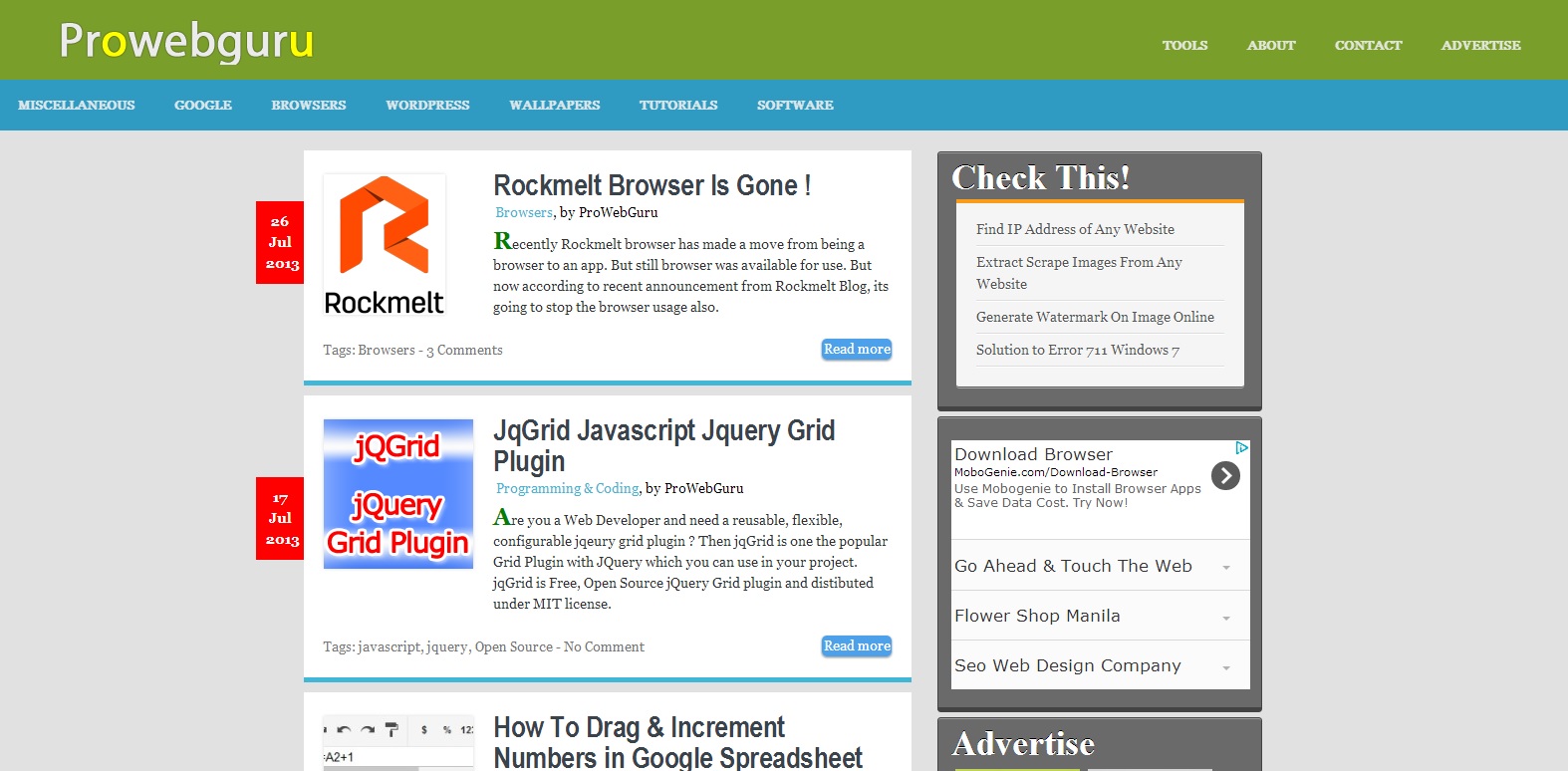The image size is (1568, 771).
Task: Open Find IP Address of Any Website
Action: pyautogui.click(x=1075, y=229)
